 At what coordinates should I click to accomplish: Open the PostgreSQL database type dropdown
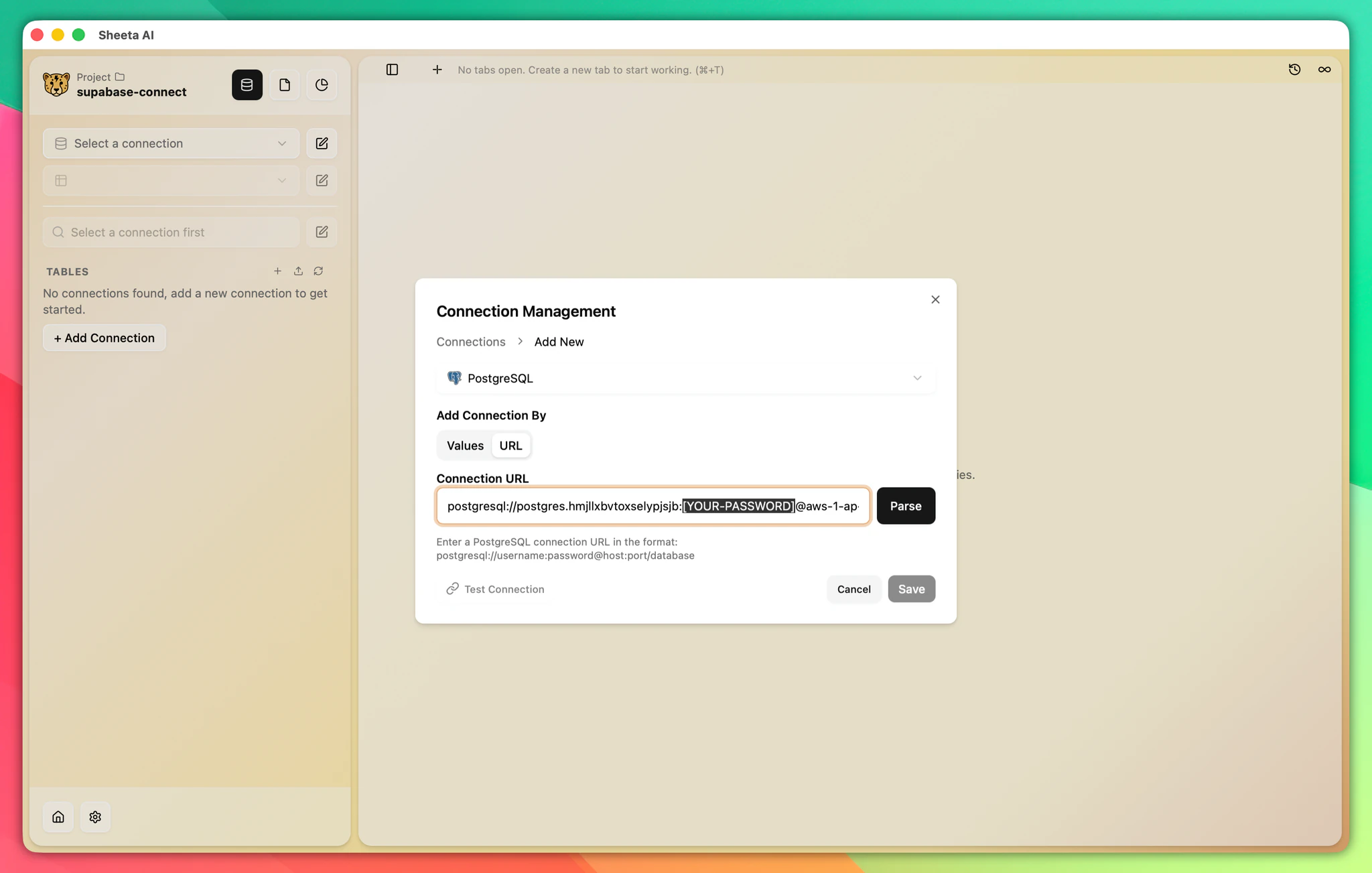coord(685,378)
